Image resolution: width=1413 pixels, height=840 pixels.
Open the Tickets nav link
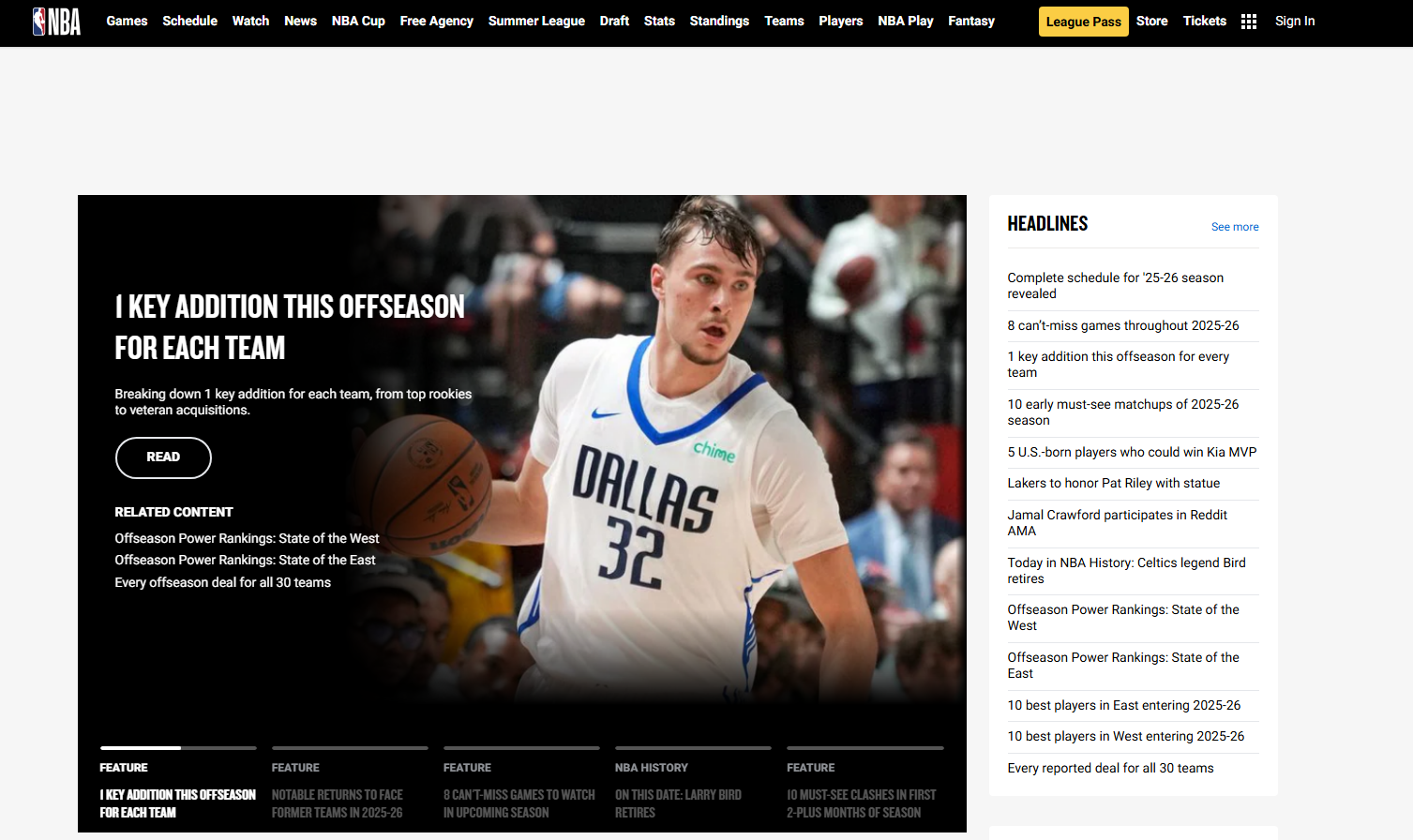pos(1205,21)
